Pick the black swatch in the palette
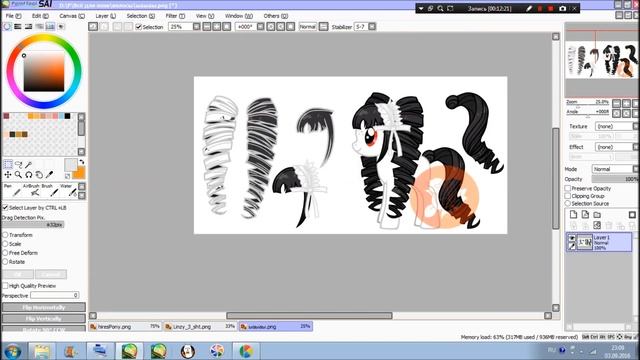640x360 pixels. point(67,116)
